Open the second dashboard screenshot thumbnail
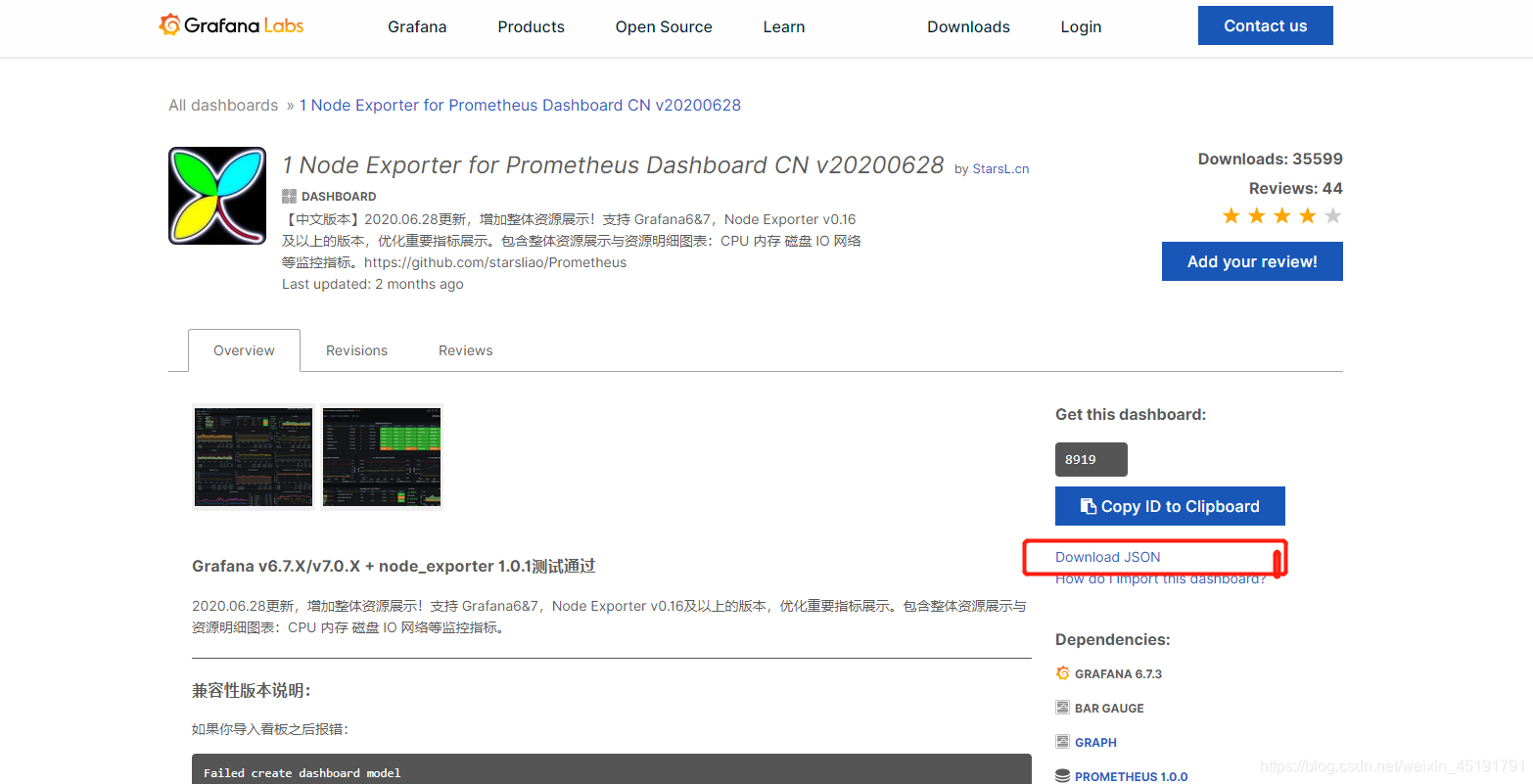The width and height of the screenshot is (1533, 784). [382, 457]
